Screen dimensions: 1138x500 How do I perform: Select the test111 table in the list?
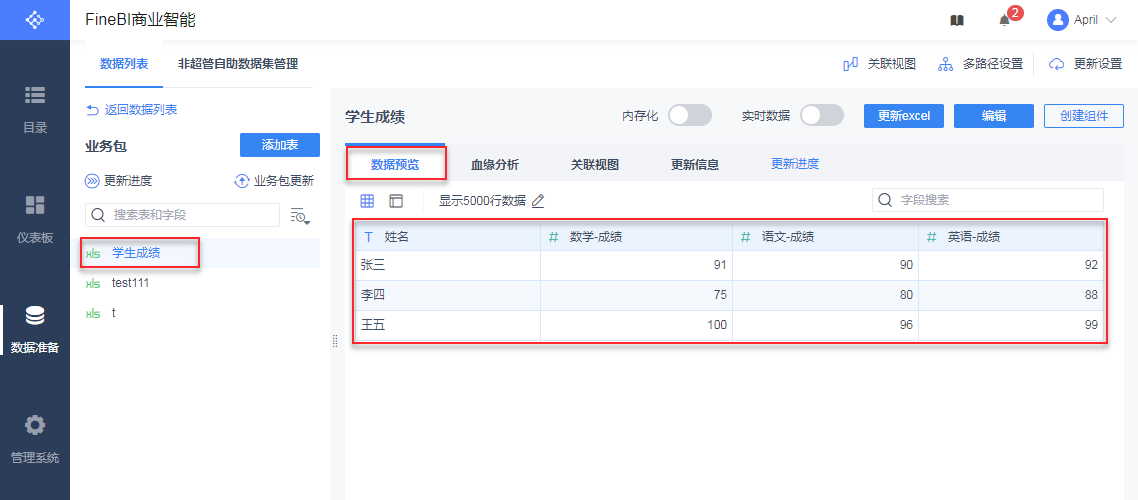click(130, 283)
